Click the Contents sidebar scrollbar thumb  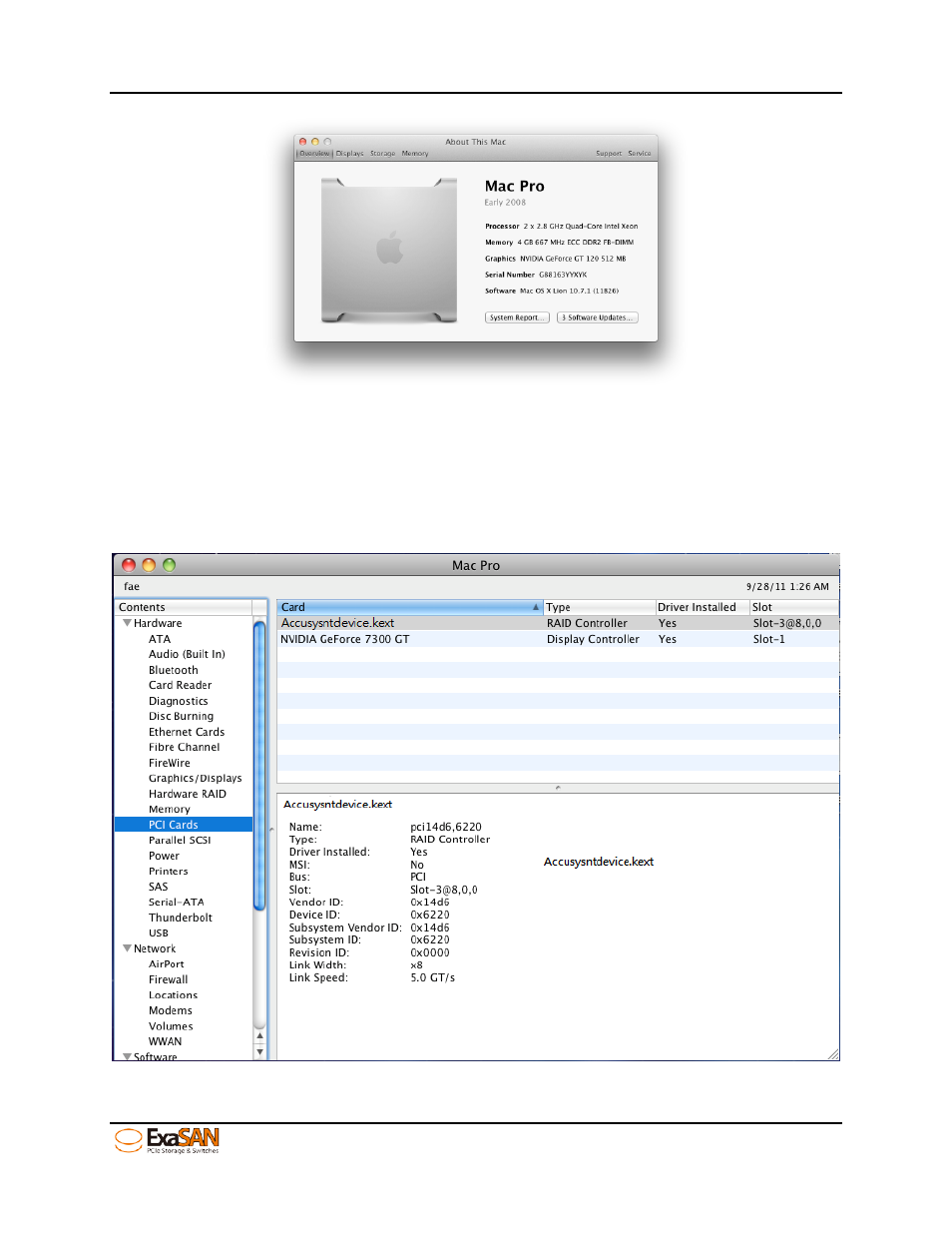(259, 765)
